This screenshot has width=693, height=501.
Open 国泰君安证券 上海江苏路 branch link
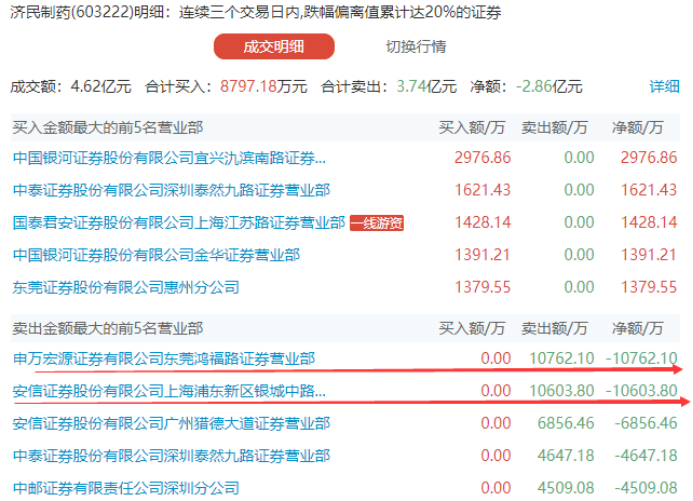(179, 222)
